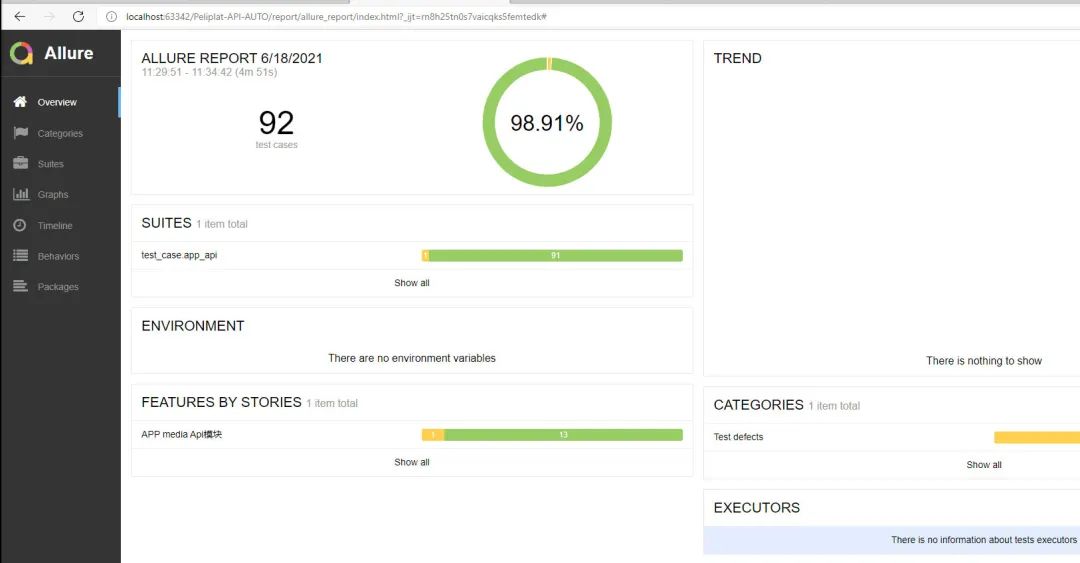
Task: Click 'There is nothing to show' text
Action: point(984,361)
